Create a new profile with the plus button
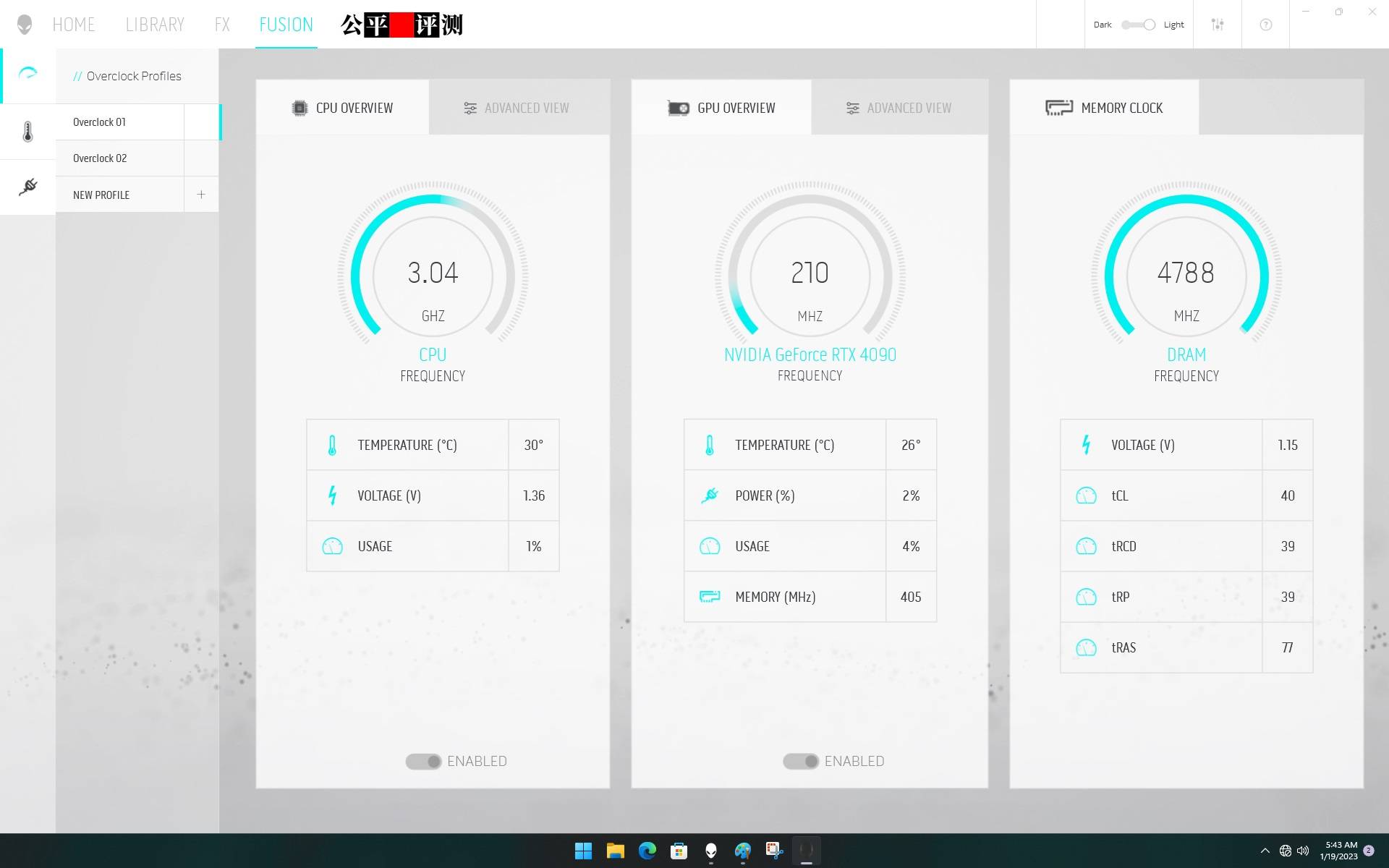 click(x=201, y=194)
